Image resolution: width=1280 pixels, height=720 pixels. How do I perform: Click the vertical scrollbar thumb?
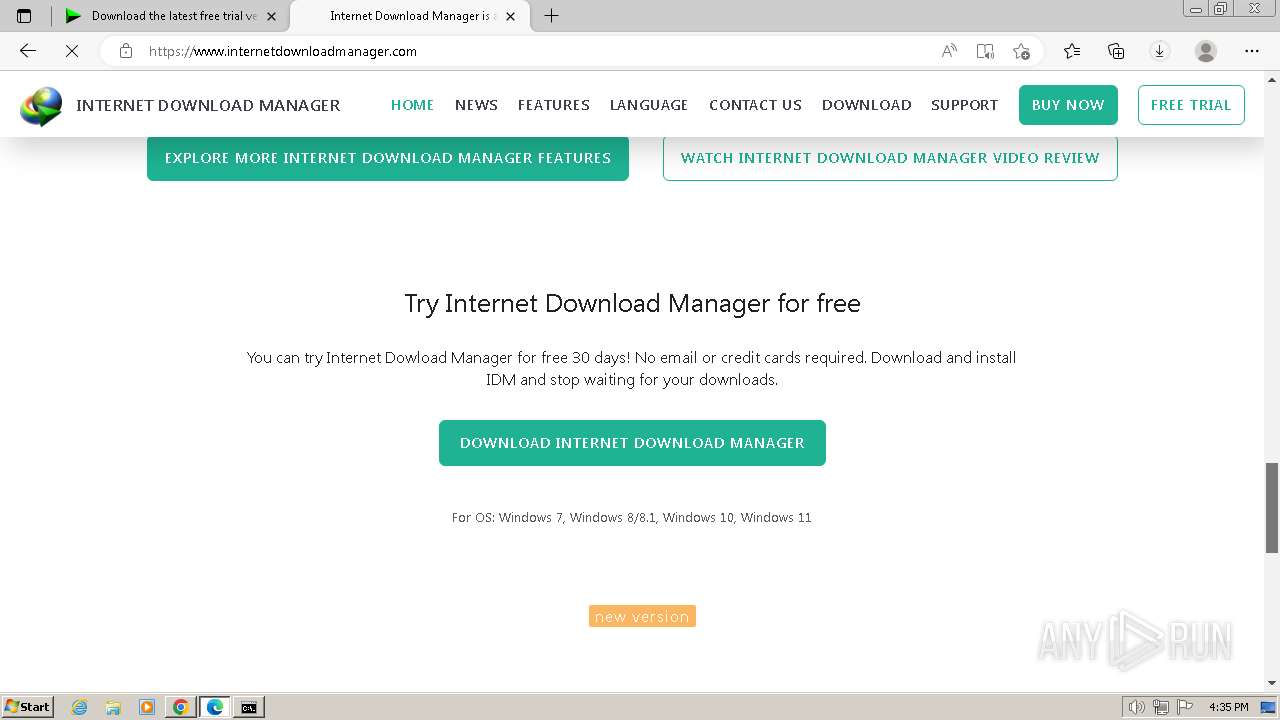1272,507
